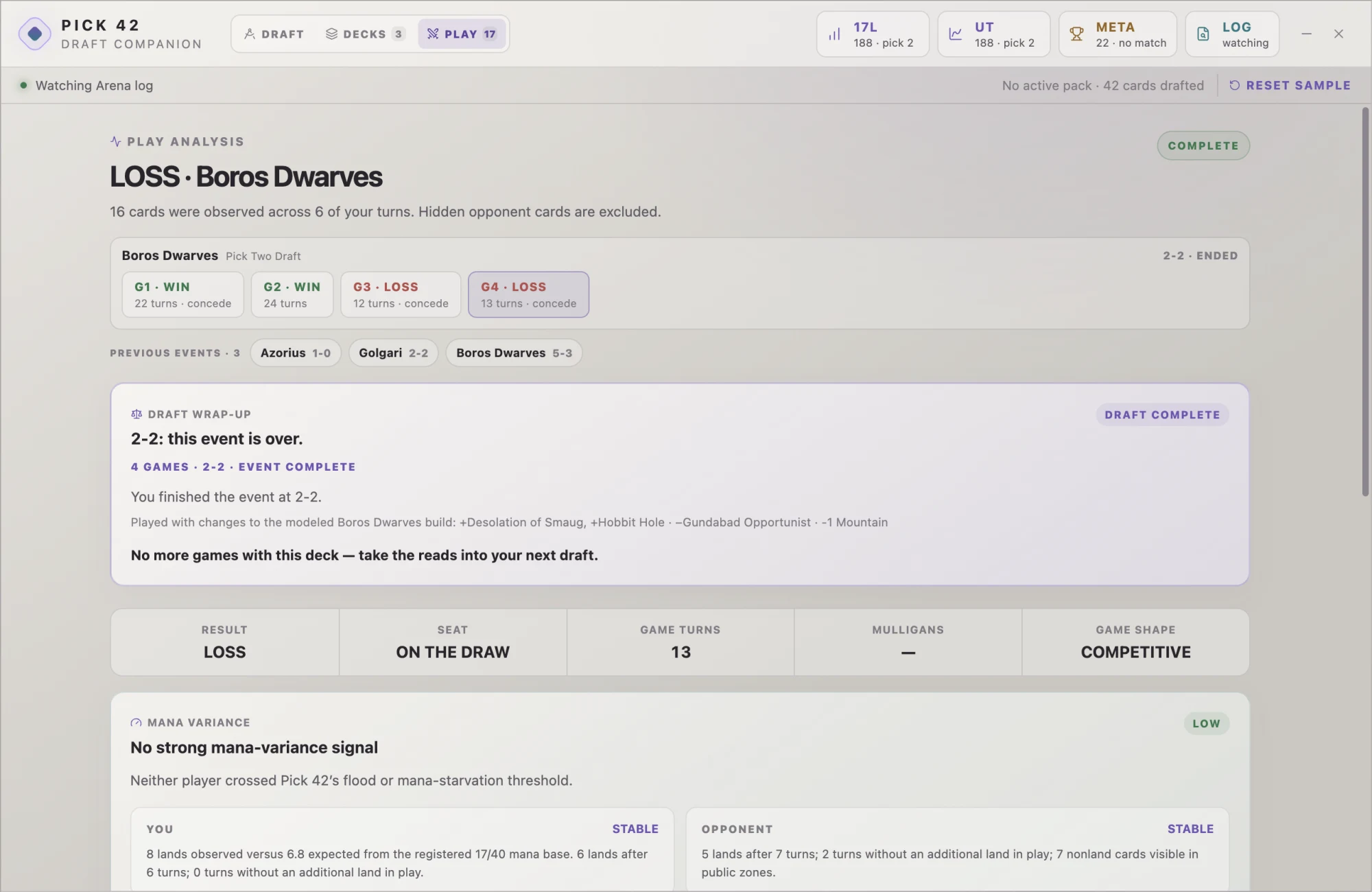
Task: Click the Game Turns value 13
Action: 681,652
